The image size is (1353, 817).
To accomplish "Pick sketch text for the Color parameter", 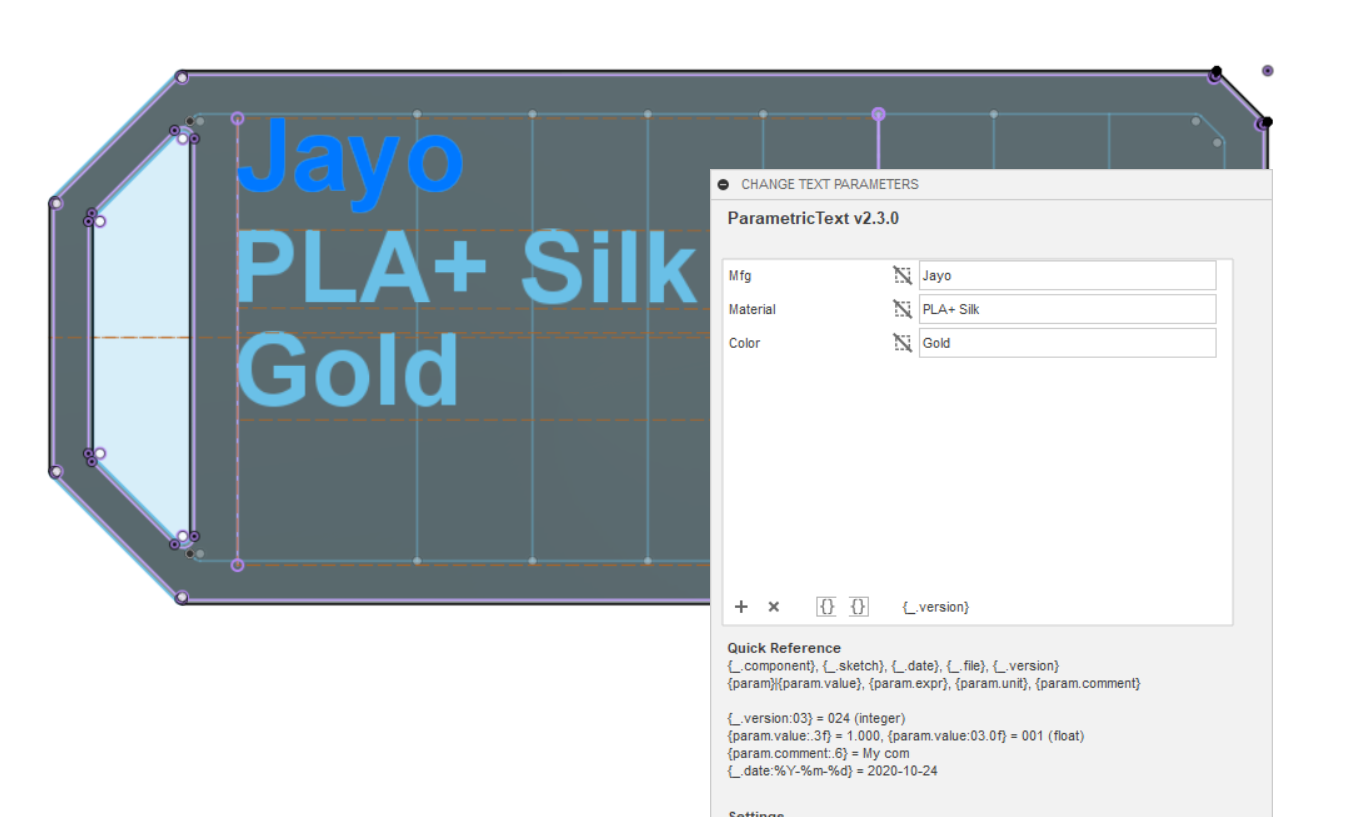I will point(902,343).
